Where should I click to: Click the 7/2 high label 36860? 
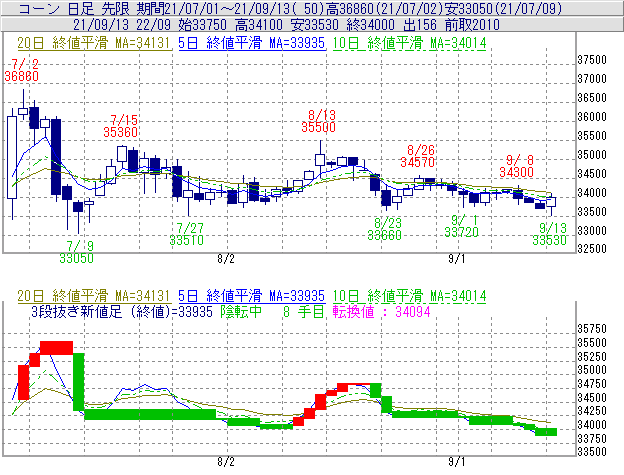(x=21, y=76)
